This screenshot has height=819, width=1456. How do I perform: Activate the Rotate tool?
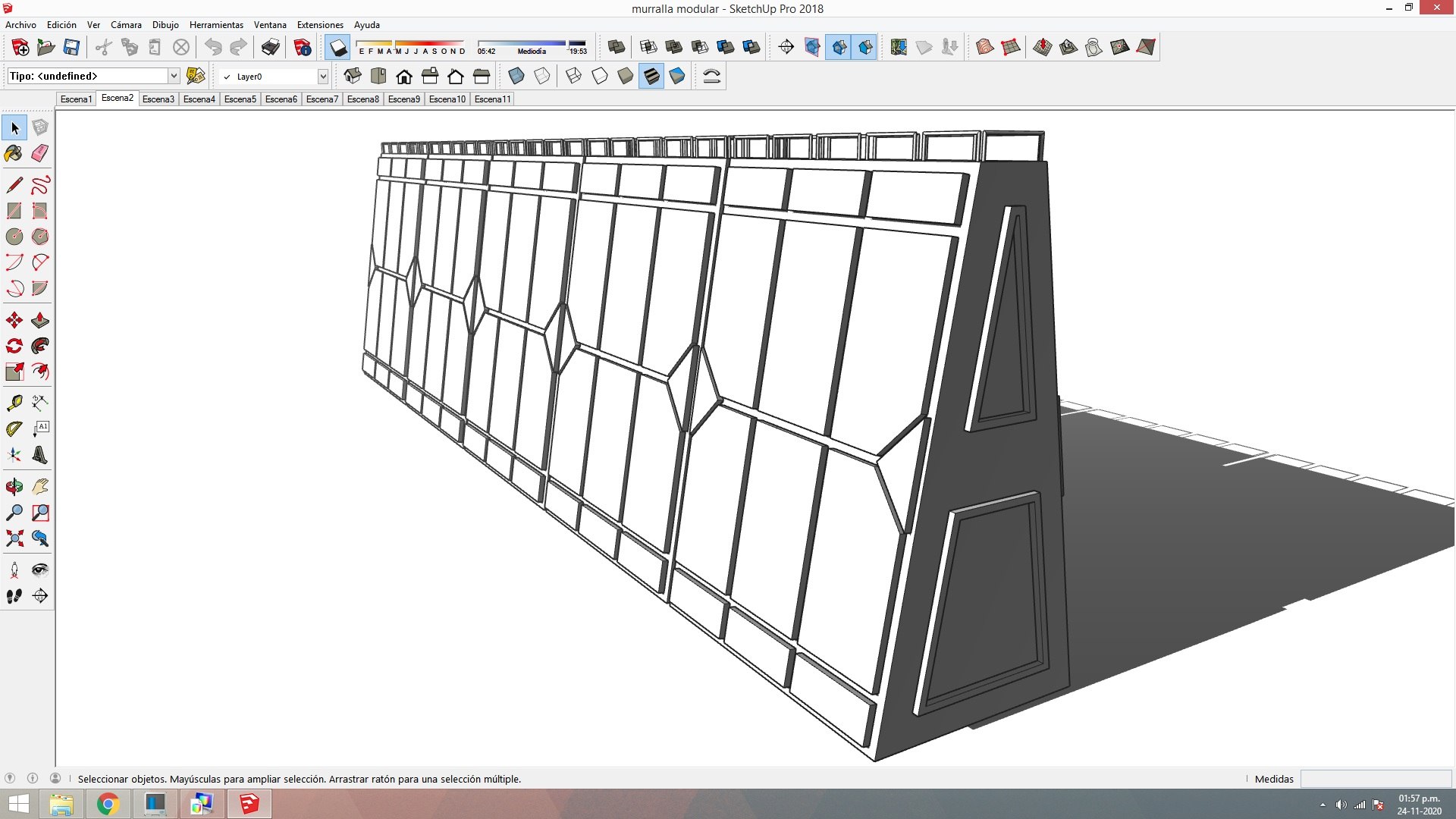pyautogui.click(x=14, y=347)
